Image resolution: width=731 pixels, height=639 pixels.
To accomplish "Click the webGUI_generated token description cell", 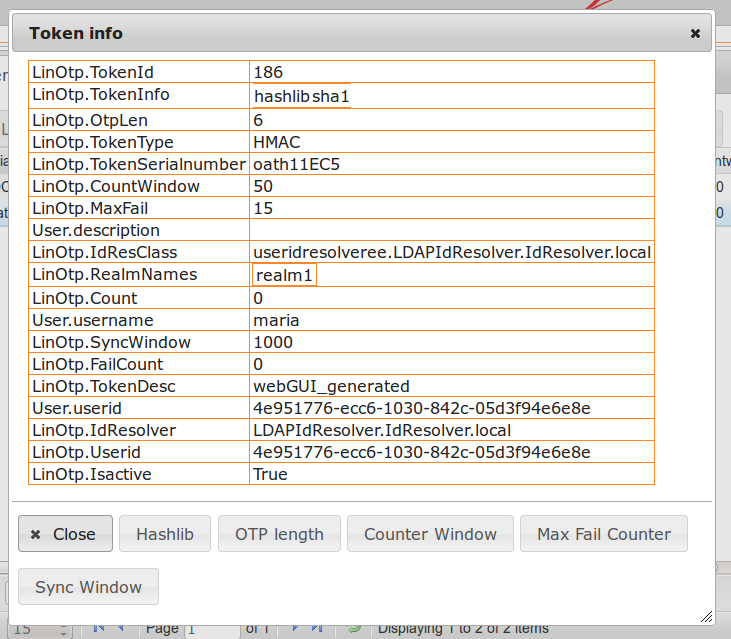I will click(331, 386).
